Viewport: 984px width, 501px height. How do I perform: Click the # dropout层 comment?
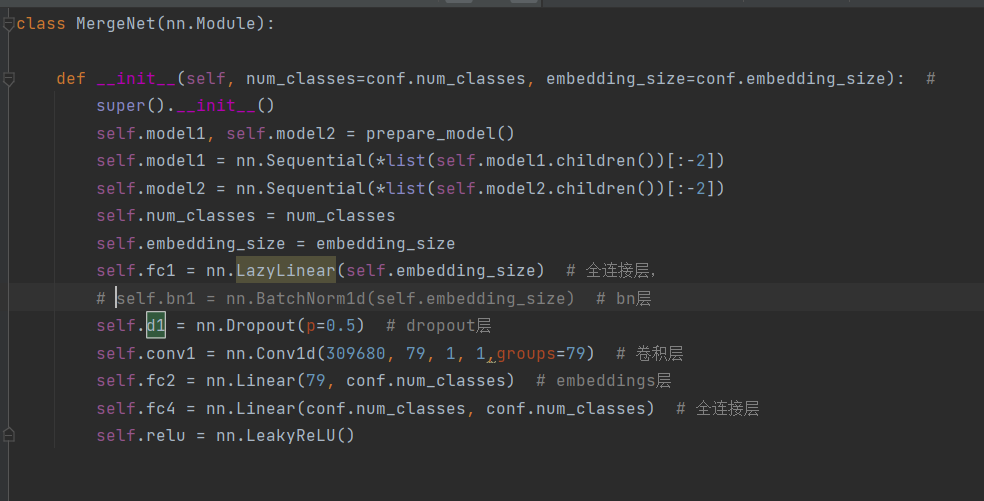439,325
